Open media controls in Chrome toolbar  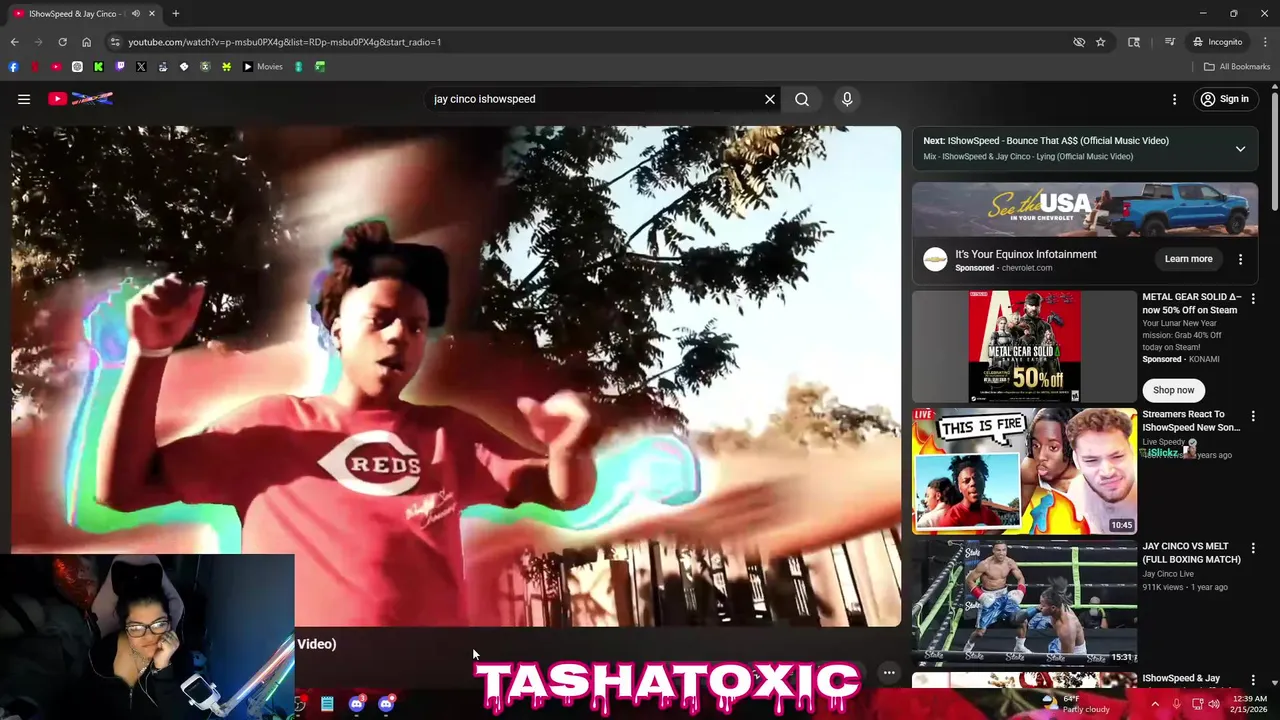[x=1169, y=42]
